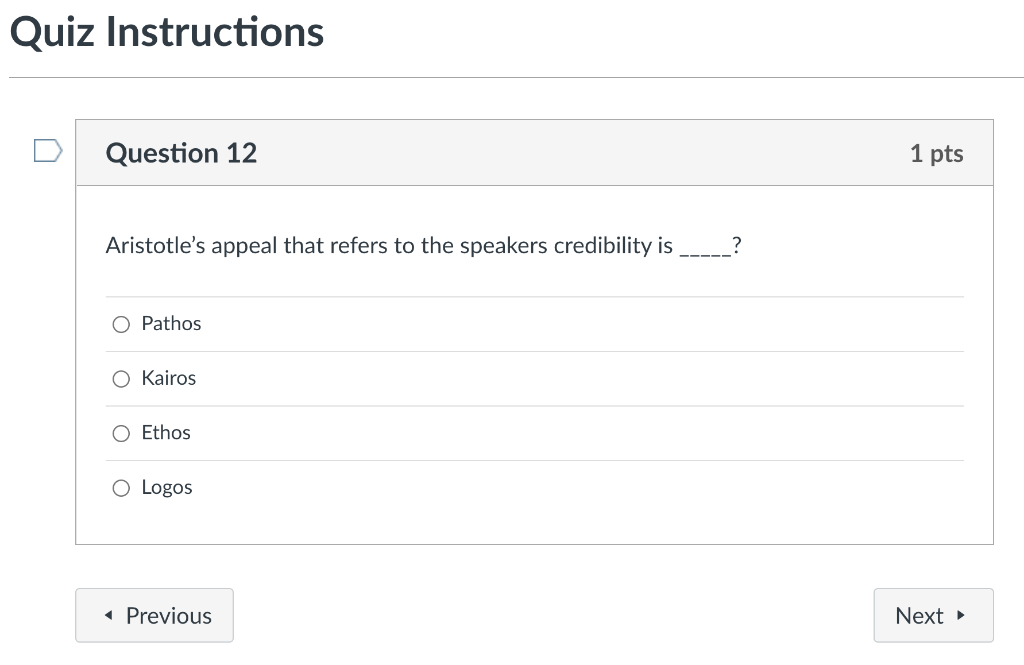Click the arrowhead glyph in the Previous button
The height and width of the screenshot is (665, 1024).
(x=108, y=616)
